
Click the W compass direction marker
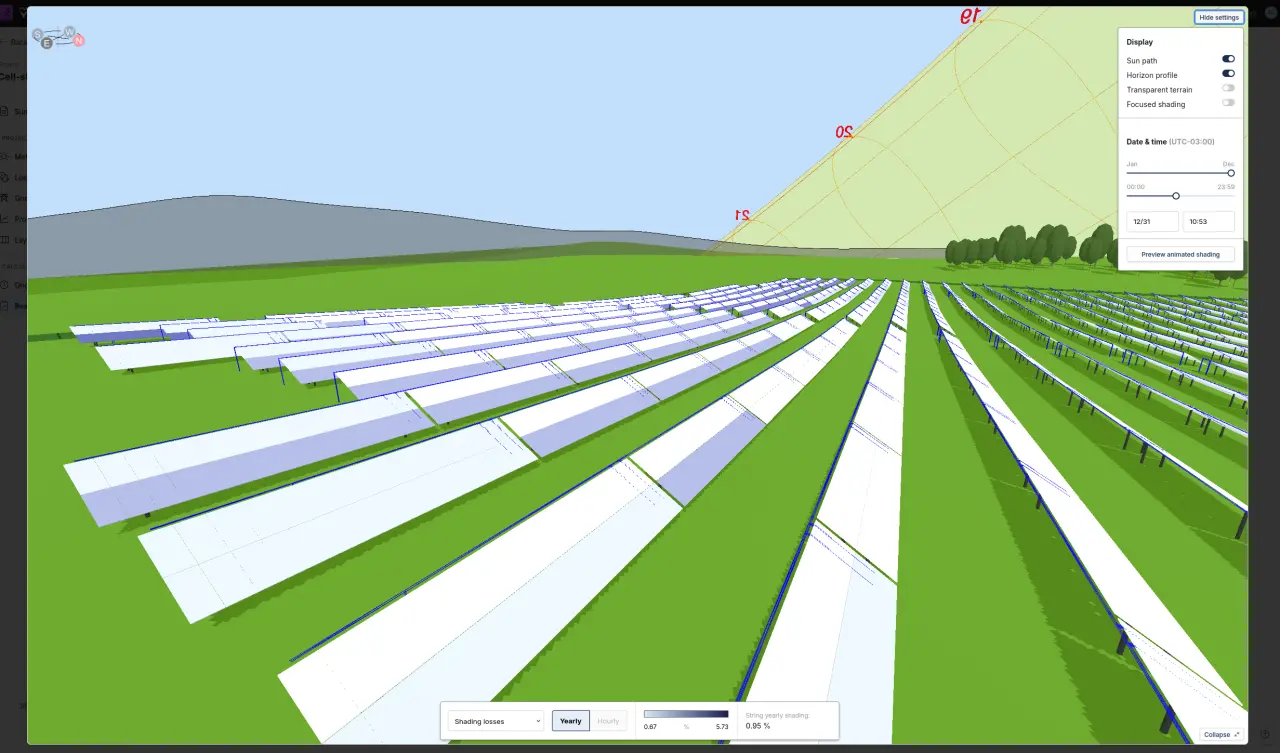(69, 32)
